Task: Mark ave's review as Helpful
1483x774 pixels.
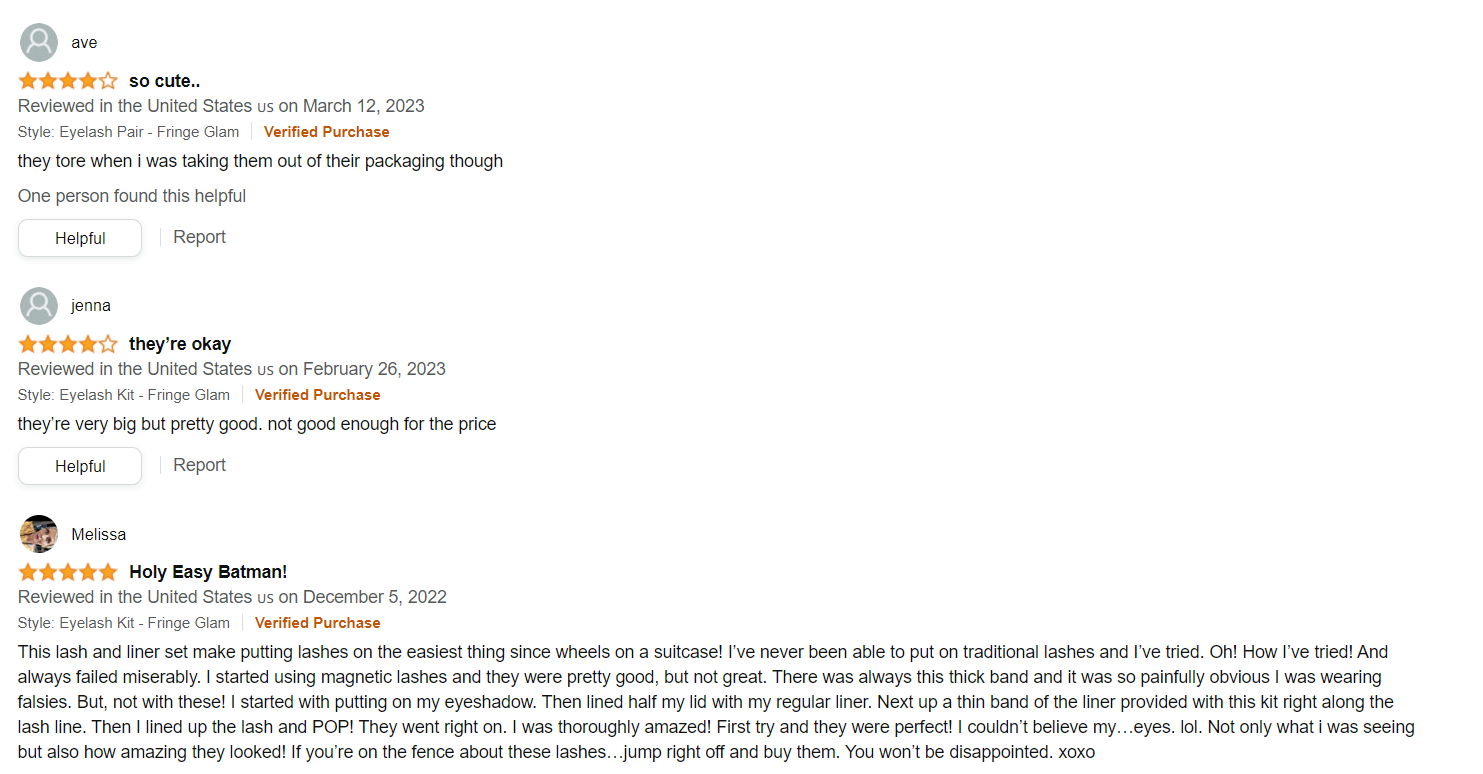Action: pyautogui.click(x=80, y=238)
